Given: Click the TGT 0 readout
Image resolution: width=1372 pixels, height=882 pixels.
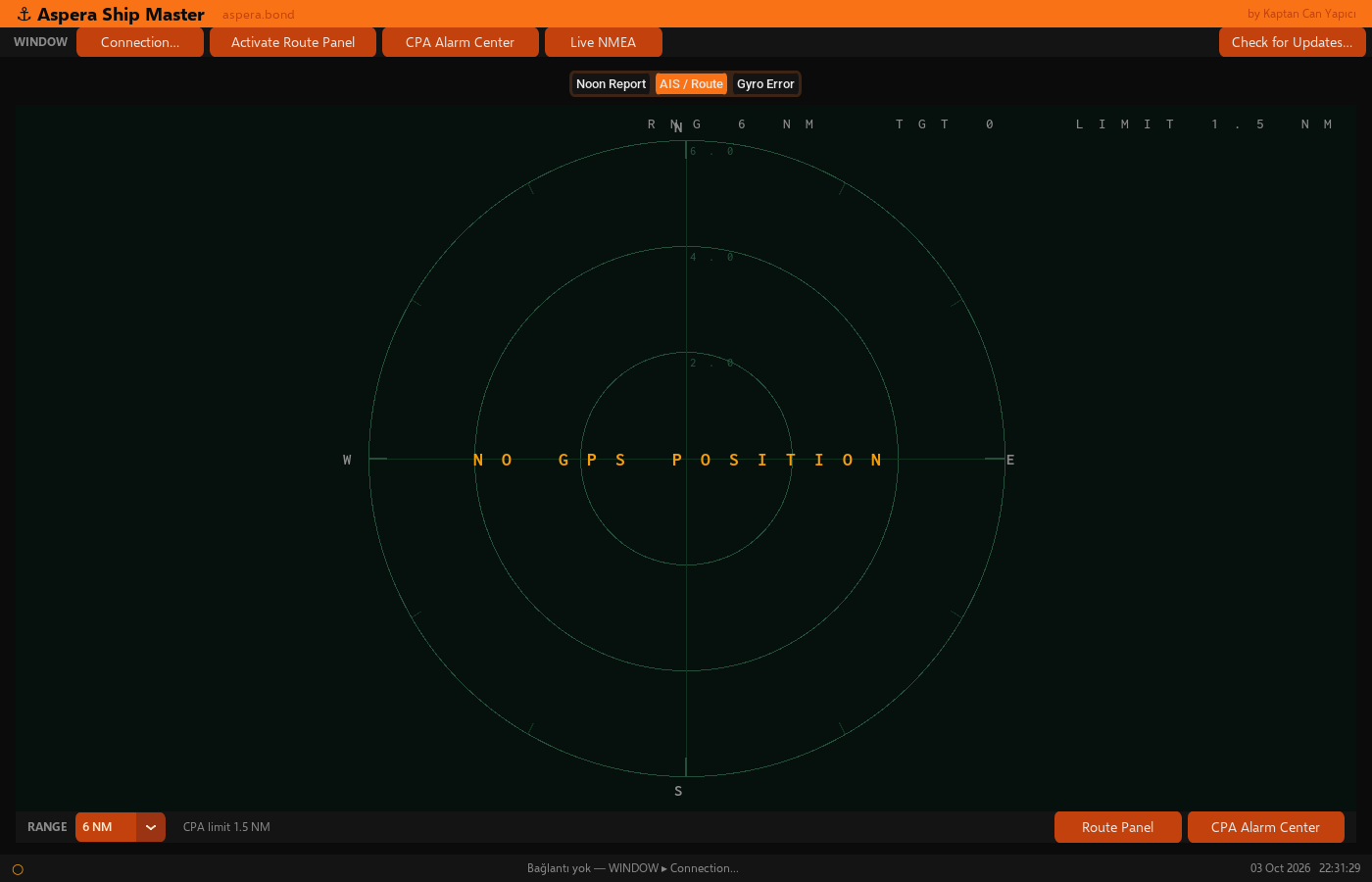Looking at the screenshot, I should pos(945,124).
